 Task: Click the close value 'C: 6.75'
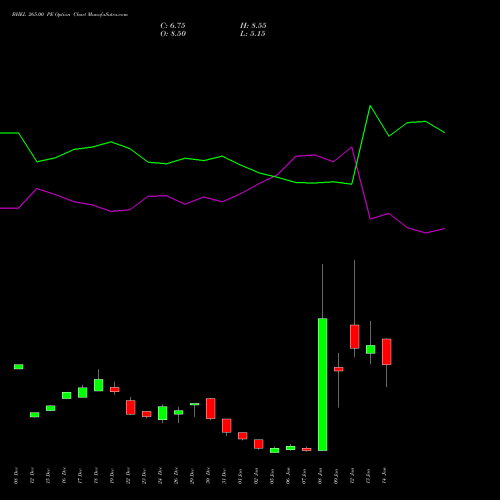[173, 26]
